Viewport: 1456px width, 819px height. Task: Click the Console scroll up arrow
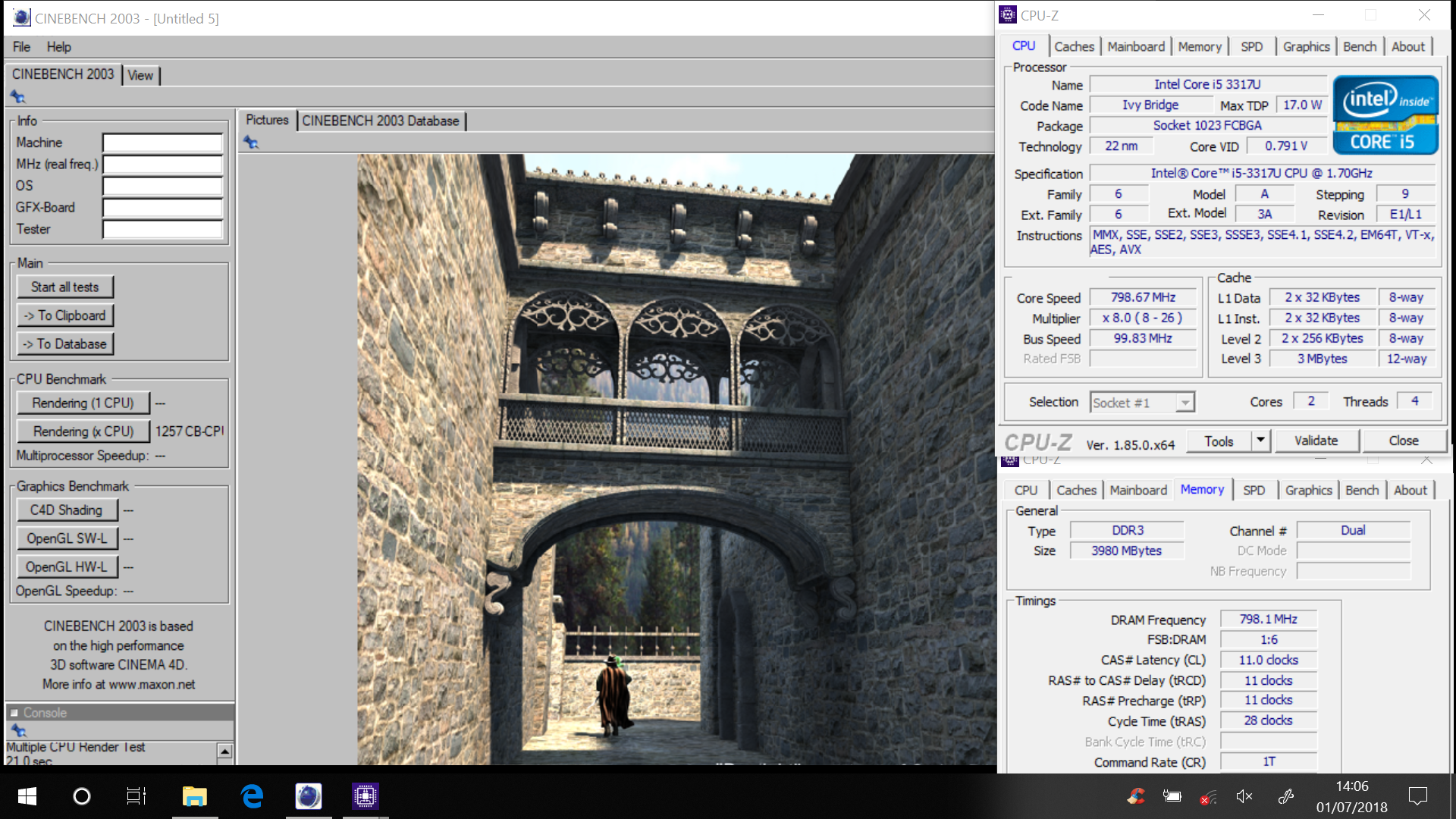(224, 751)
